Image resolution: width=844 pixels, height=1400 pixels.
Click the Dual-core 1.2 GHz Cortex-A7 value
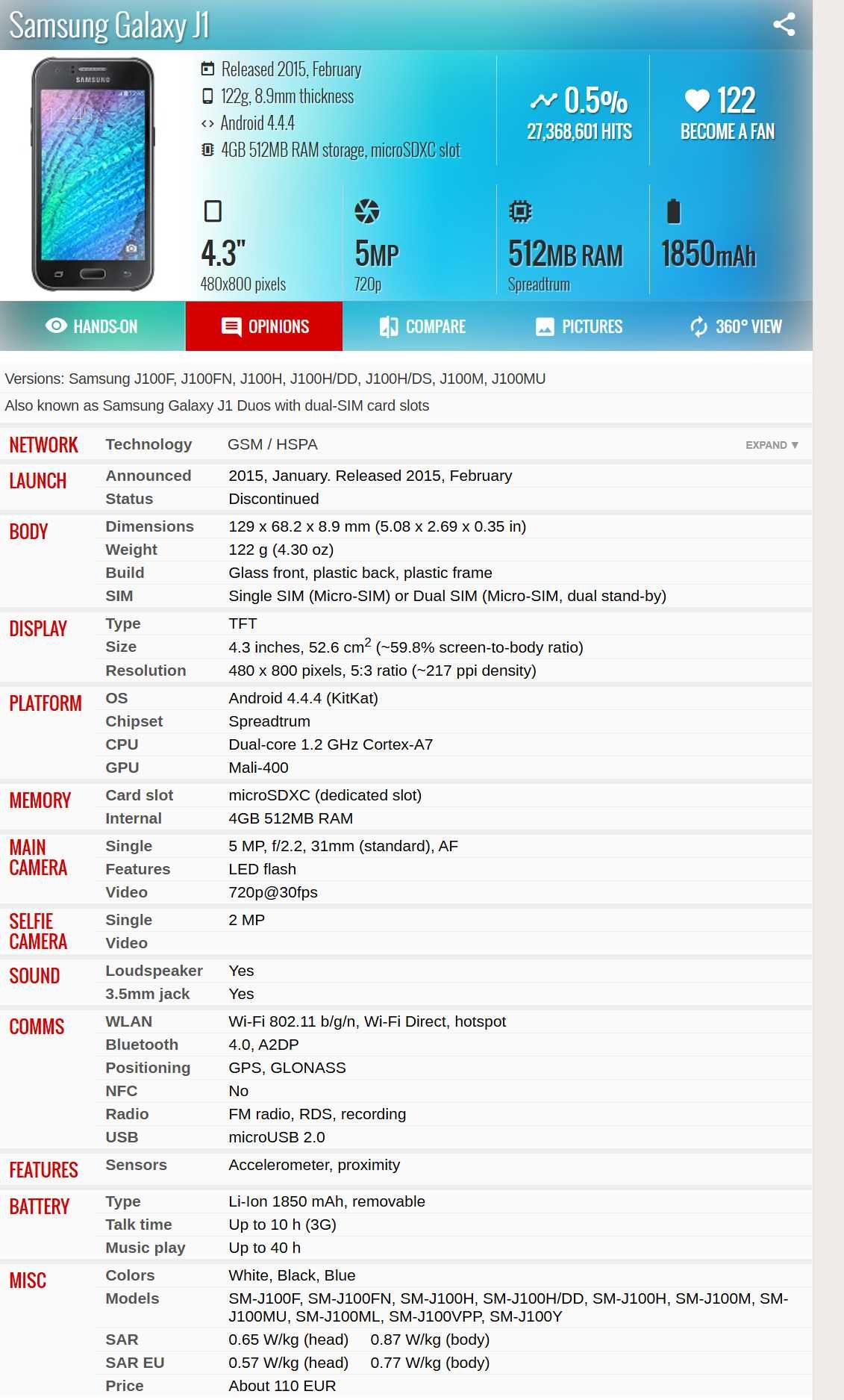click(x=331, y=744)
